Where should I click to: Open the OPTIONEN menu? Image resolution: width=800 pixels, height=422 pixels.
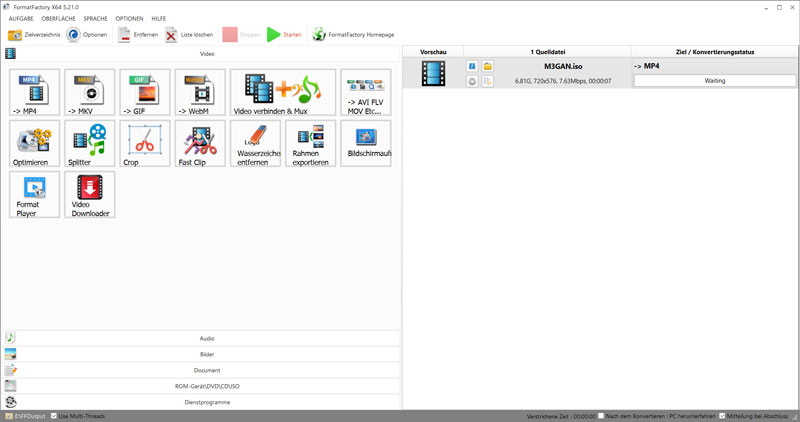(129, 18)
